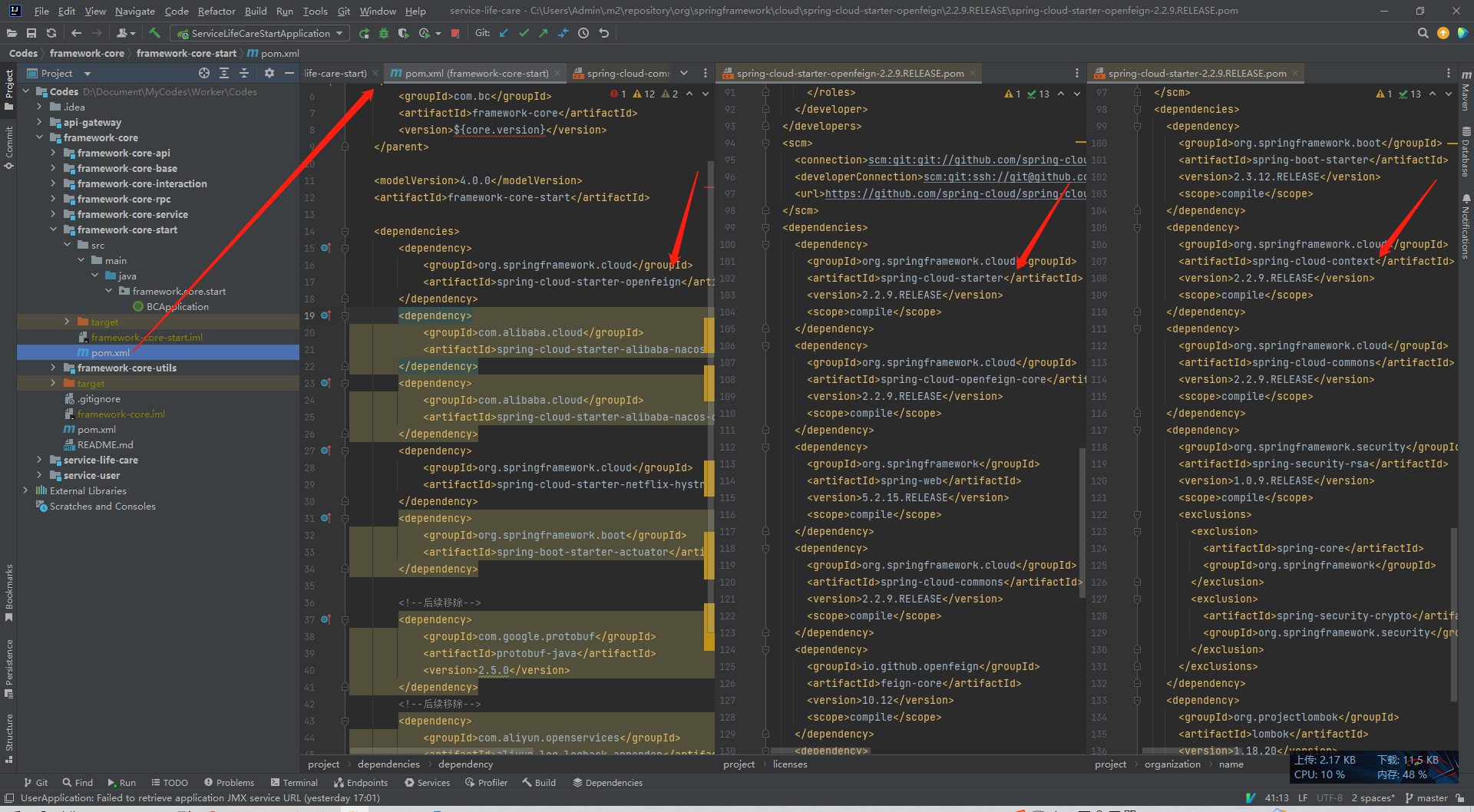Click the Open file toolbar icon

(12, 33)
